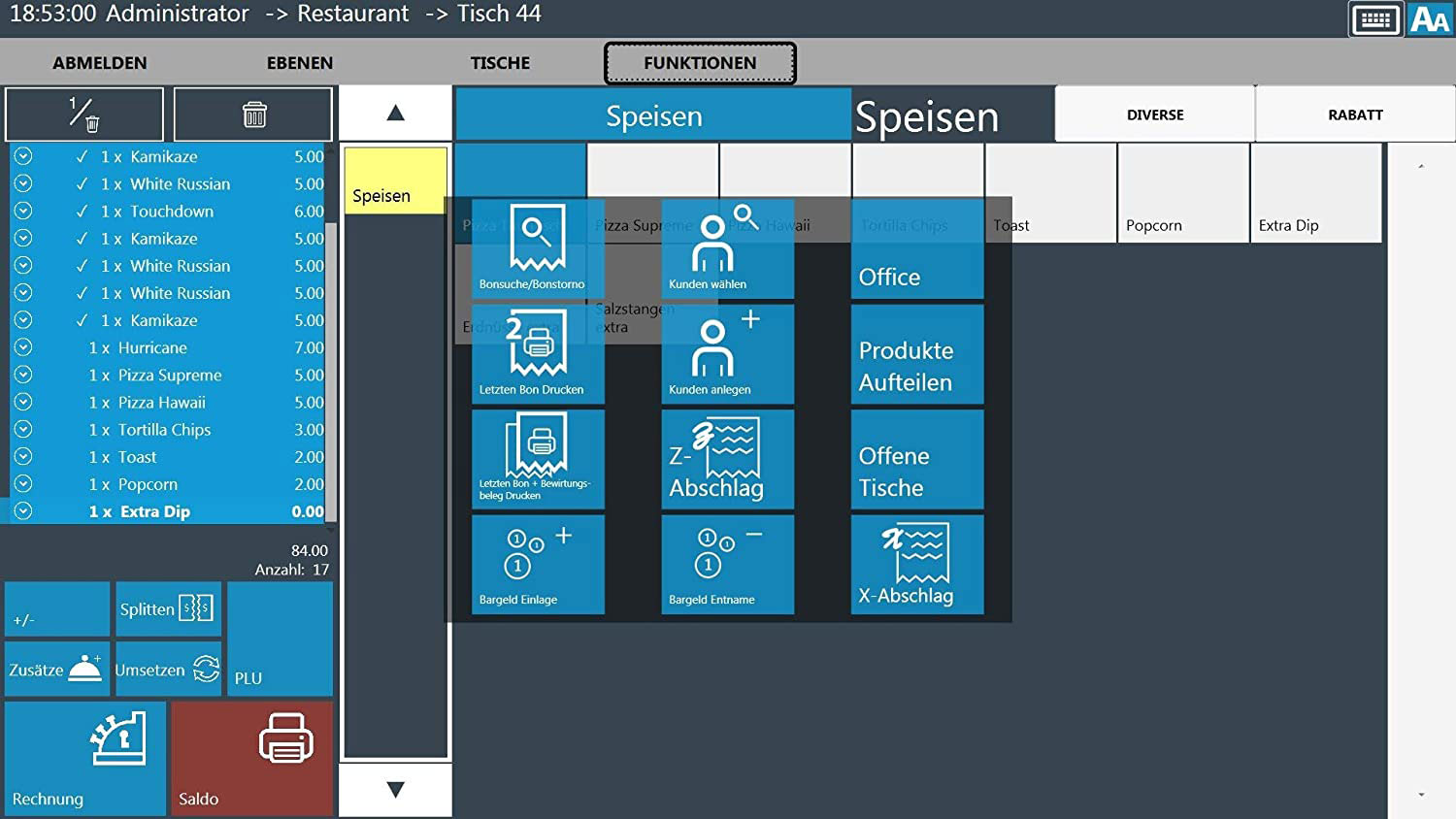The width and height of the screenshot is (1456, 819).
Task: Run the X-Abschlag report
Action: click(917, 564)
